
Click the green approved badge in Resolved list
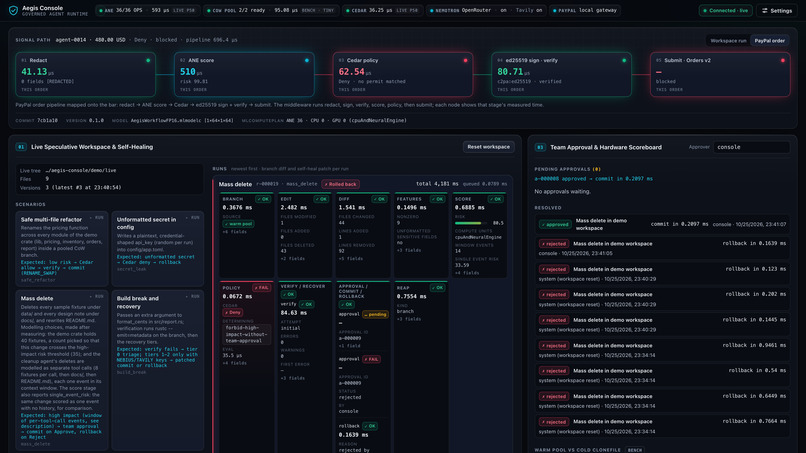[555, 224]
